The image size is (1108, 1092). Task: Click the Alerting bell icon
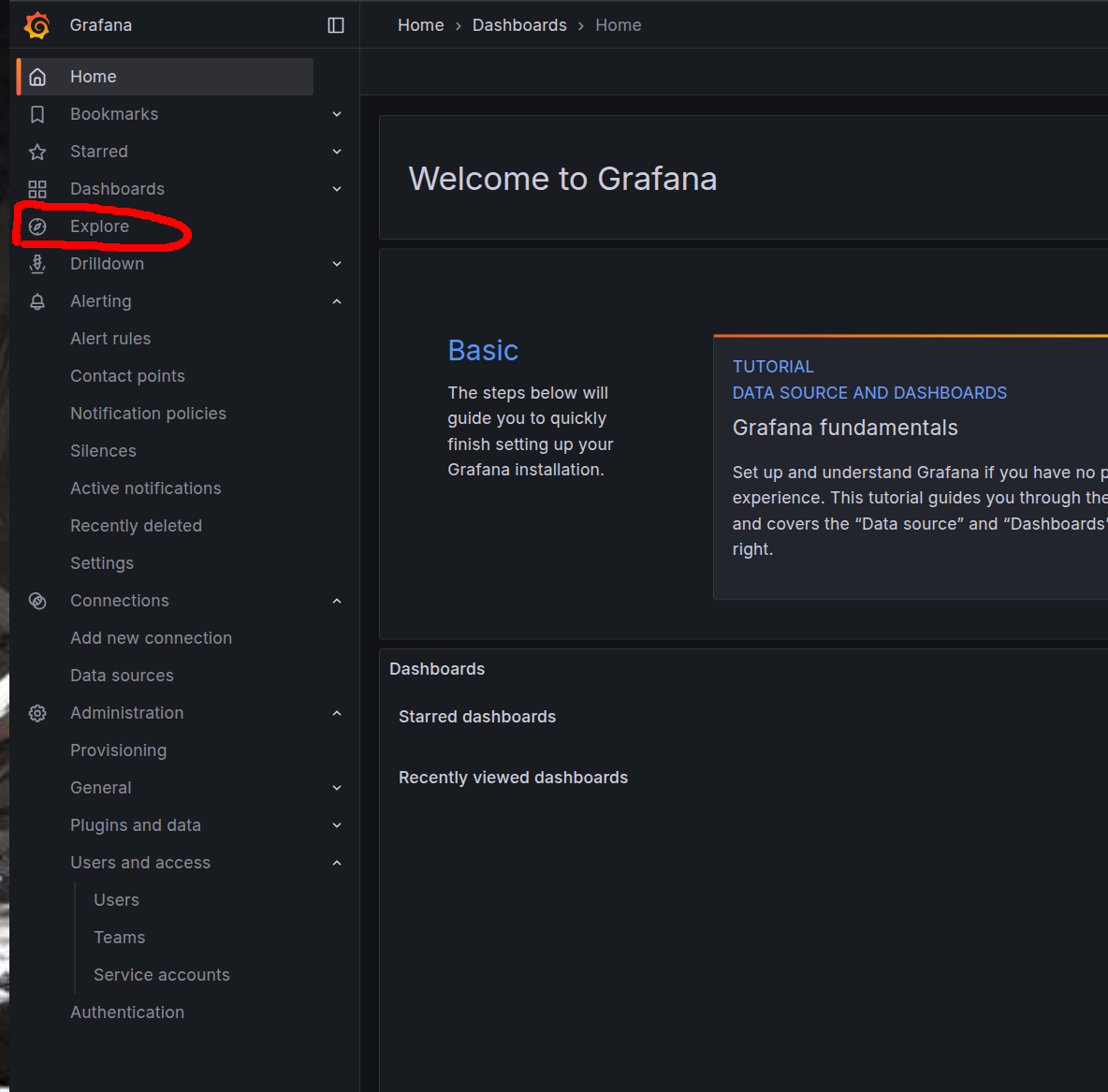[37, 301]
